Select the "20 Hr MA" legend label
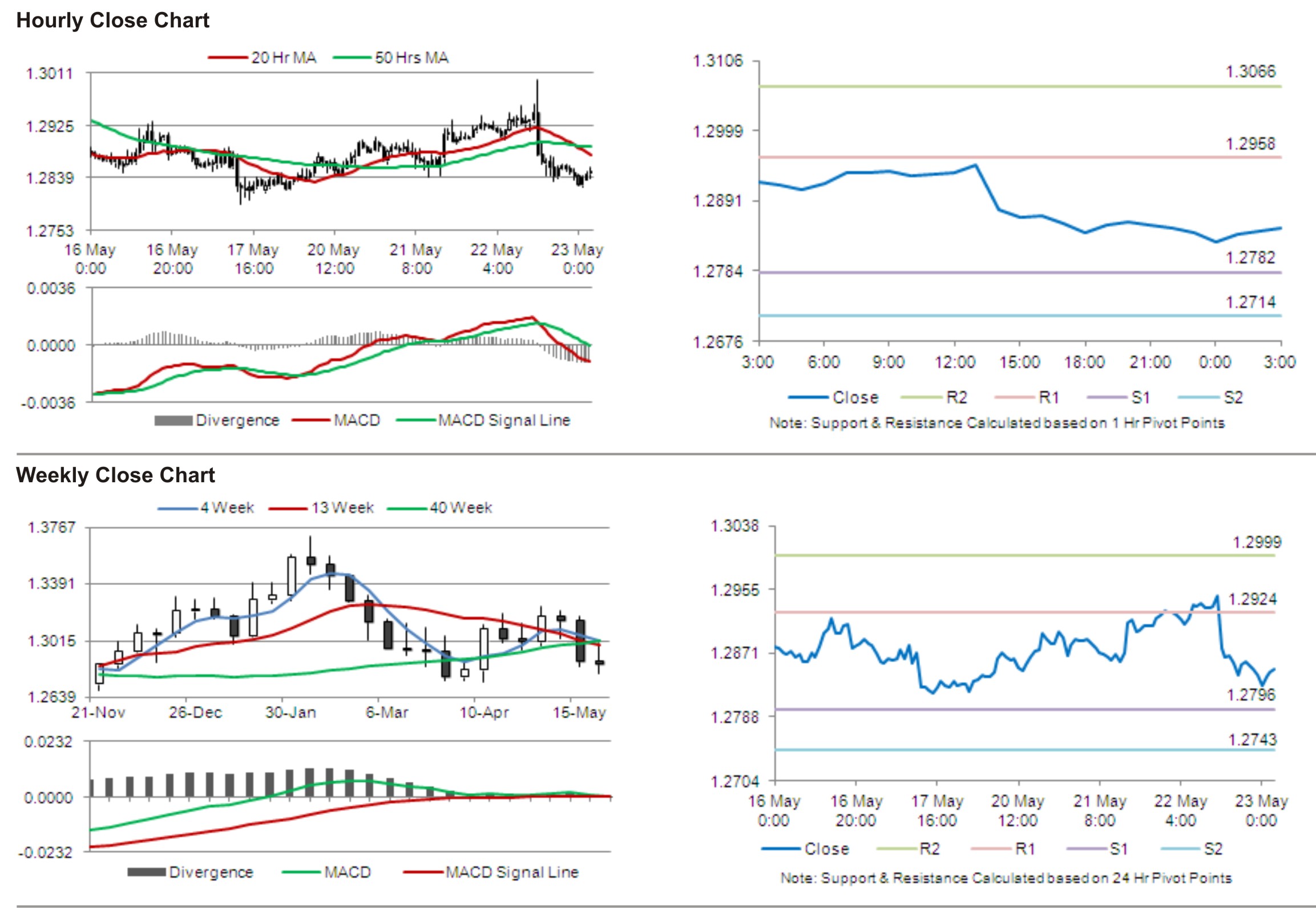Screen dimensions: 1316x908 (284, 58)
